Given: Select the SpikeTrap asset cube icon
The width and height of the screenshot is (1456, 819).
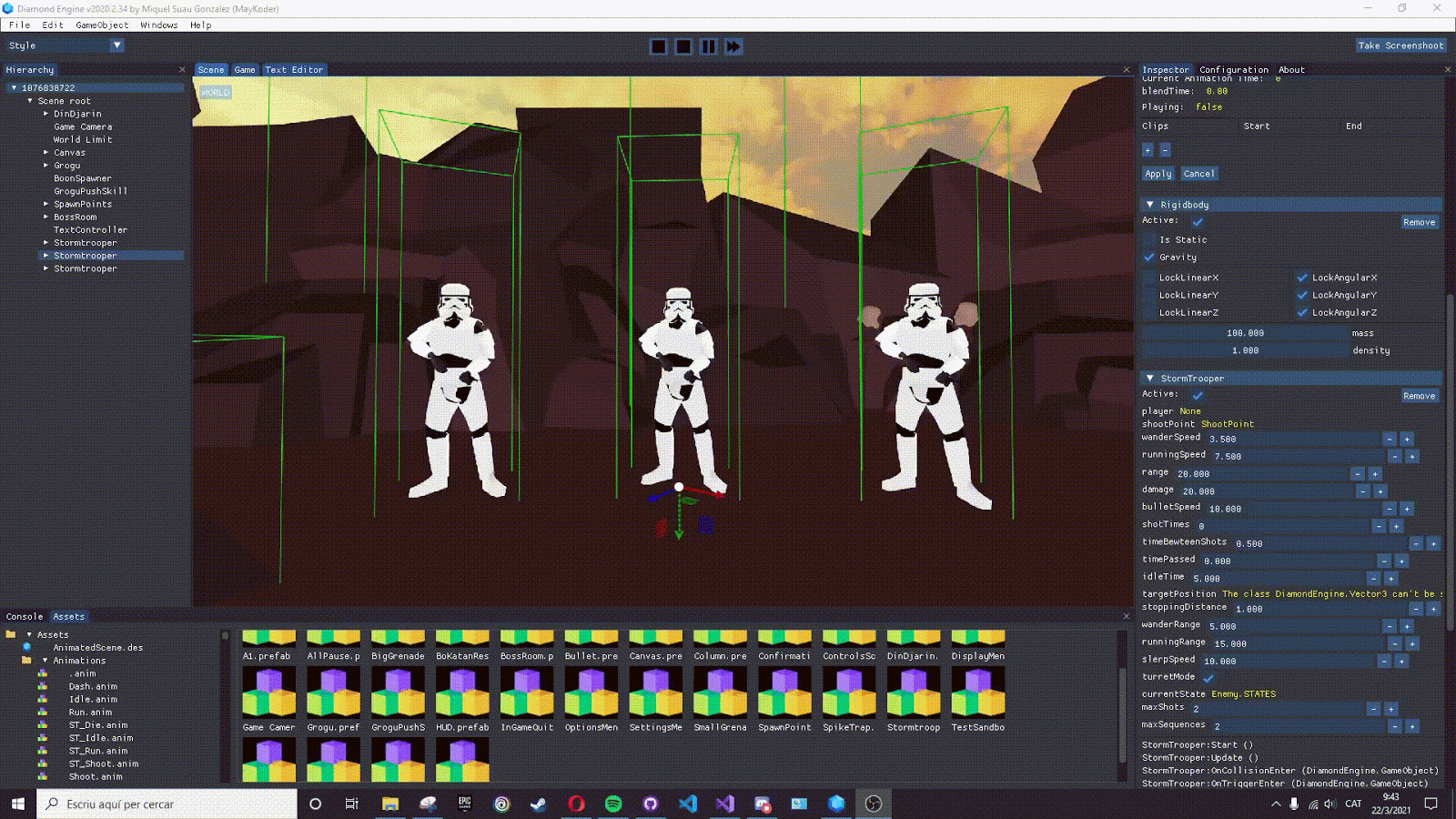Looking at the screenshot, I should coord(849,693).
